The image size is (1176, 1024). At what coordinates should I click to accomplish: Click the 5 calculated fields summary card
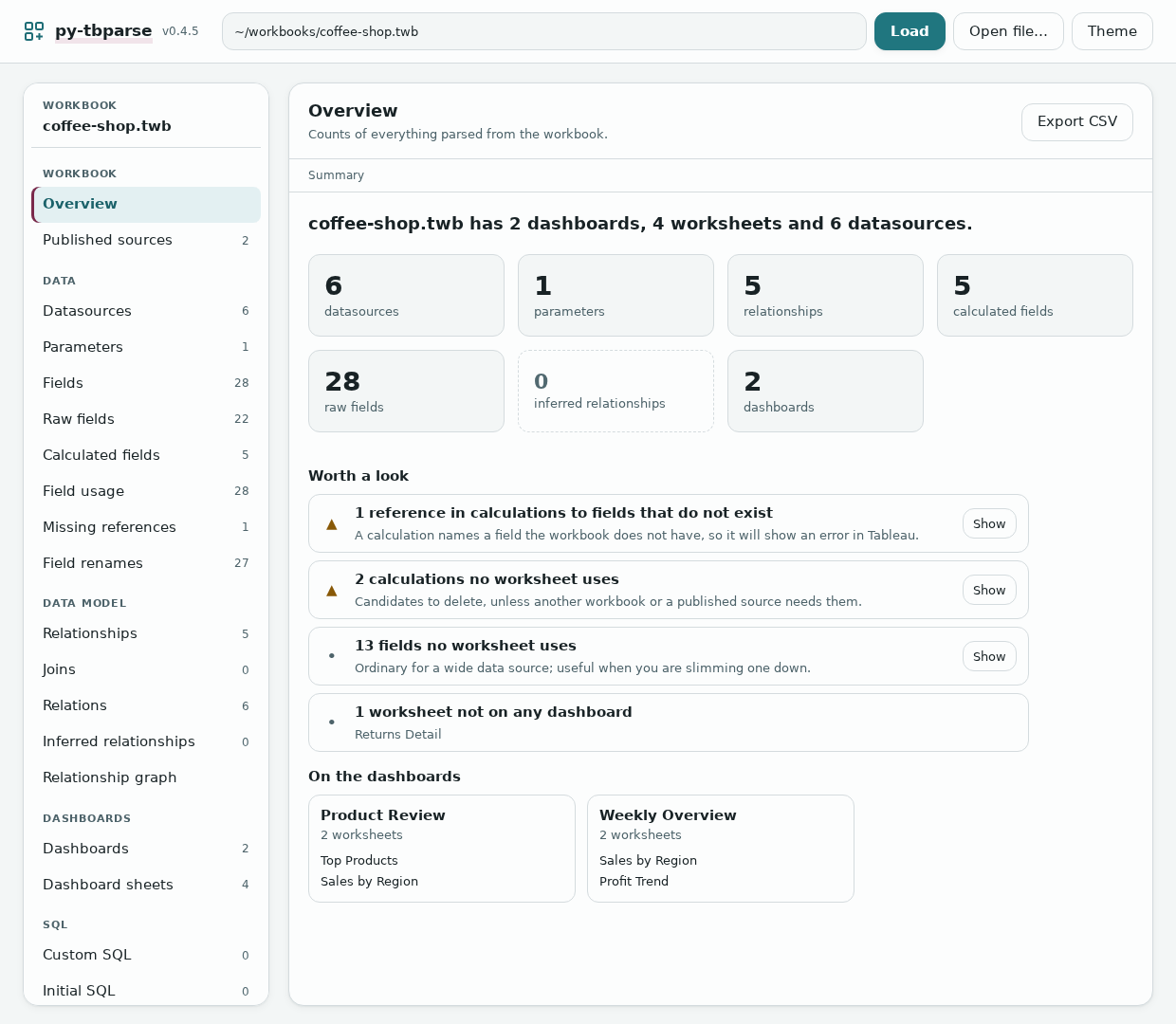[1035, 295]
